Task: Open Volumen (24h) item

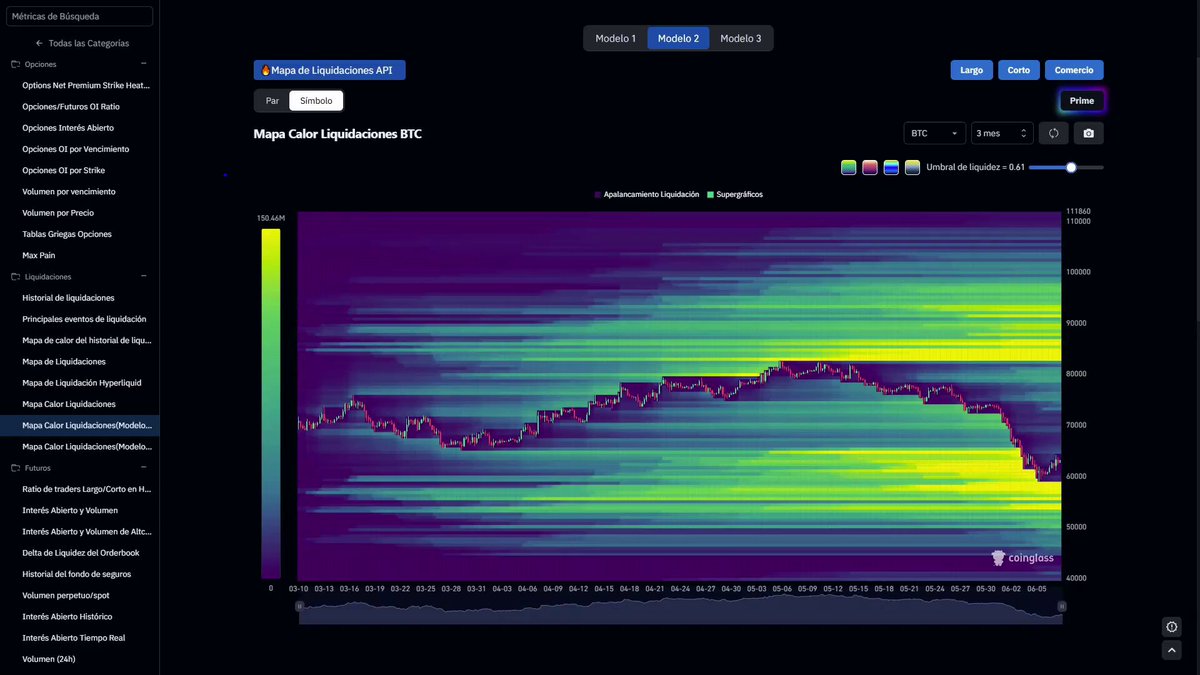Action: [x=49, y=659]
